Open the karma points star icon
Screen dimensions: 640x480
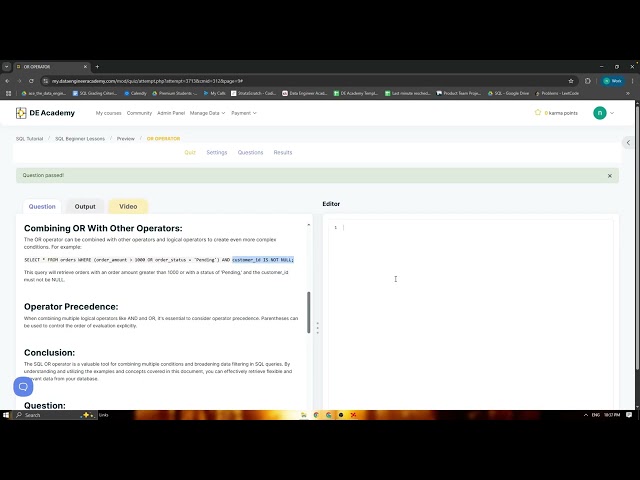538,113
